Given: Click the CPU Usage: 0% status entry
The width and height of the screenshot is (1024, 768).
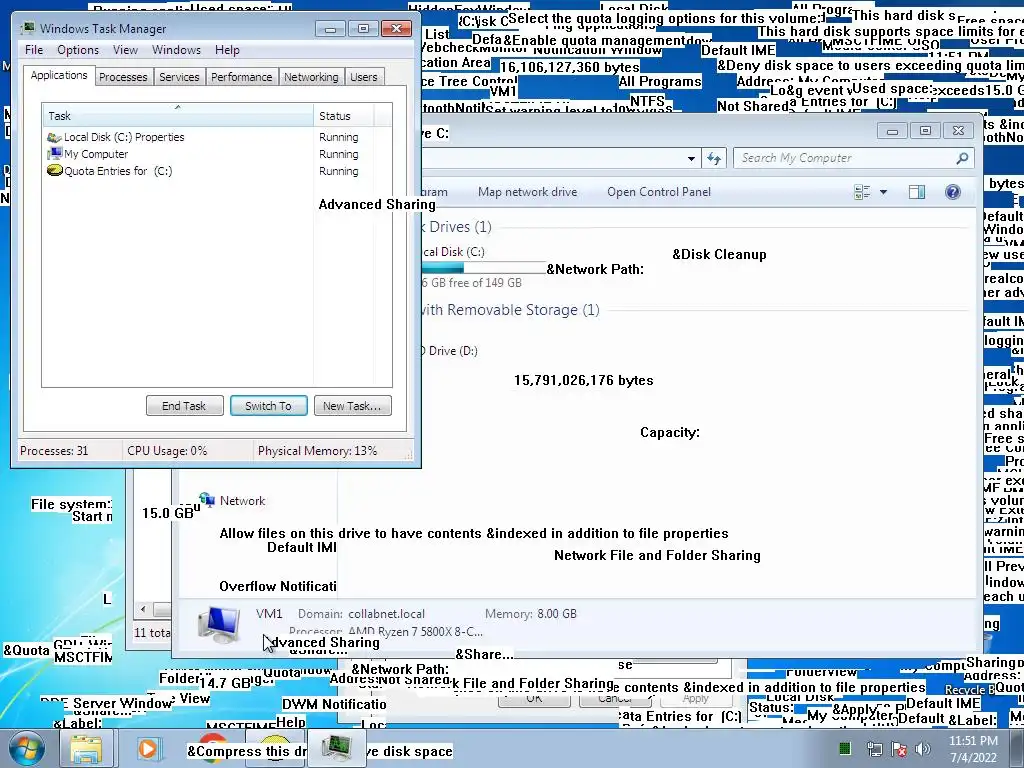Looking at the screenshot, I should click(167, 451).
